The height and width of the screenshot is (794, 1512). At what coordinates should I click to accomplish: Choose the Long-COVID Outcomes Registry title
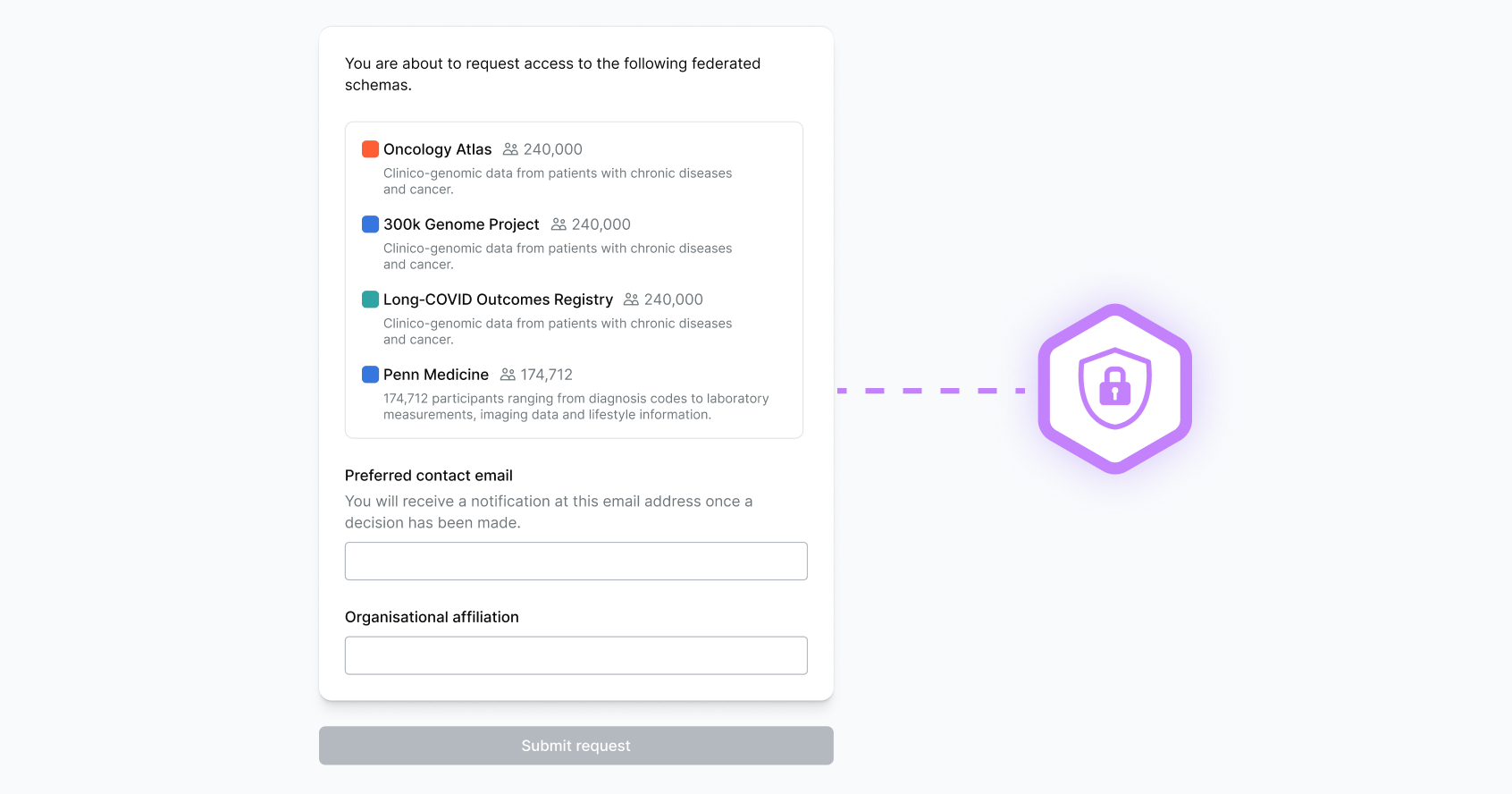[498, 300]
